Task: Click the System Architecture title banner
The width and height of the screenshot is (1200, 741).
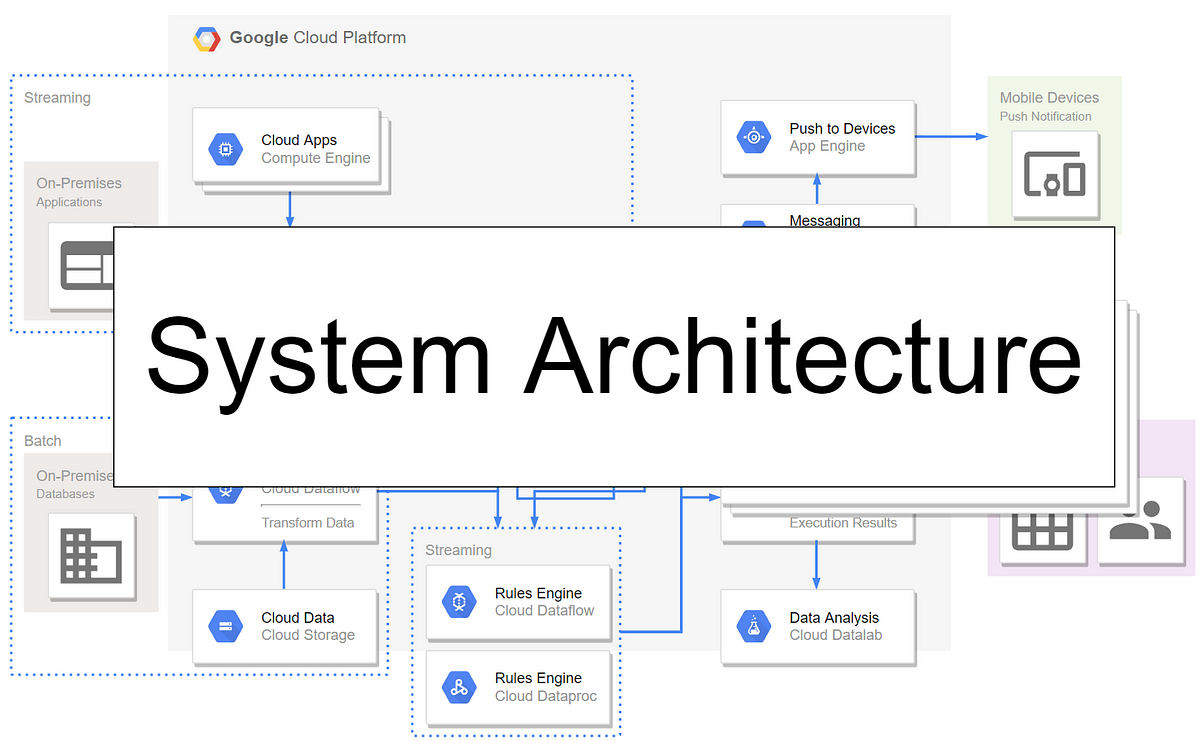Action: [614, 357]
